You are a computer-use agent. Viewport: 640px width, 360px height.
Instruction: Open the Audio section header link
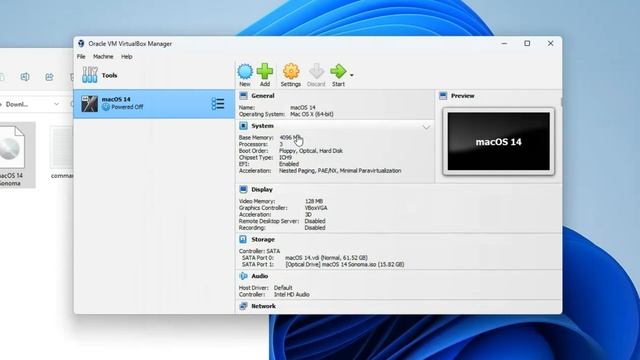[260, 276]
